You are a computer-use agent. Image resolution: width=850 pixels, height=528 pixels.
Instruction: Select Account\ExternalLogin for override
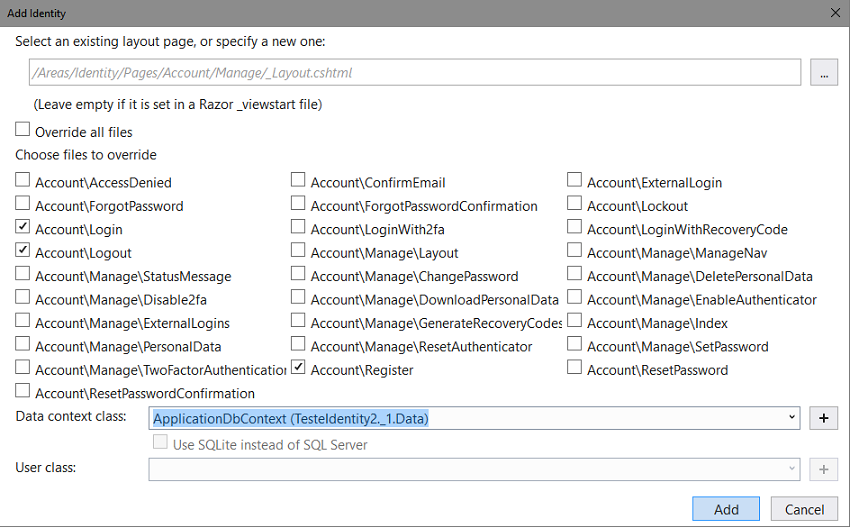[x=574, y=182]
